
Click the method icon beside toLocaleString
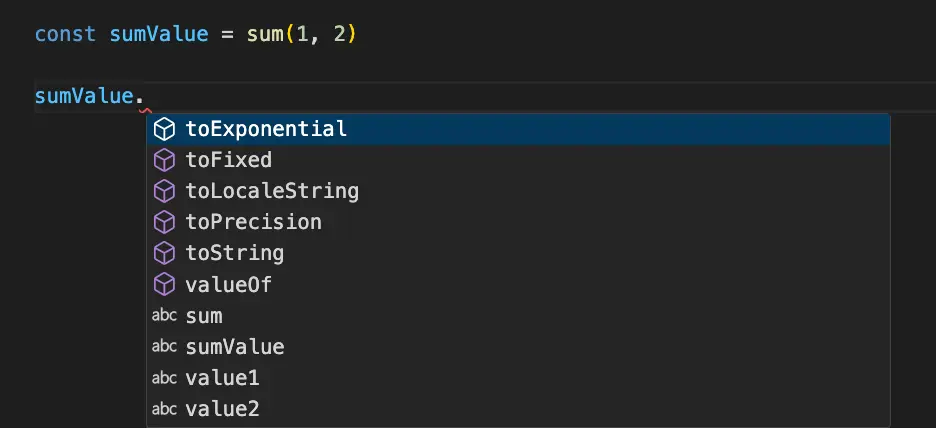click(x=163, y=191)
